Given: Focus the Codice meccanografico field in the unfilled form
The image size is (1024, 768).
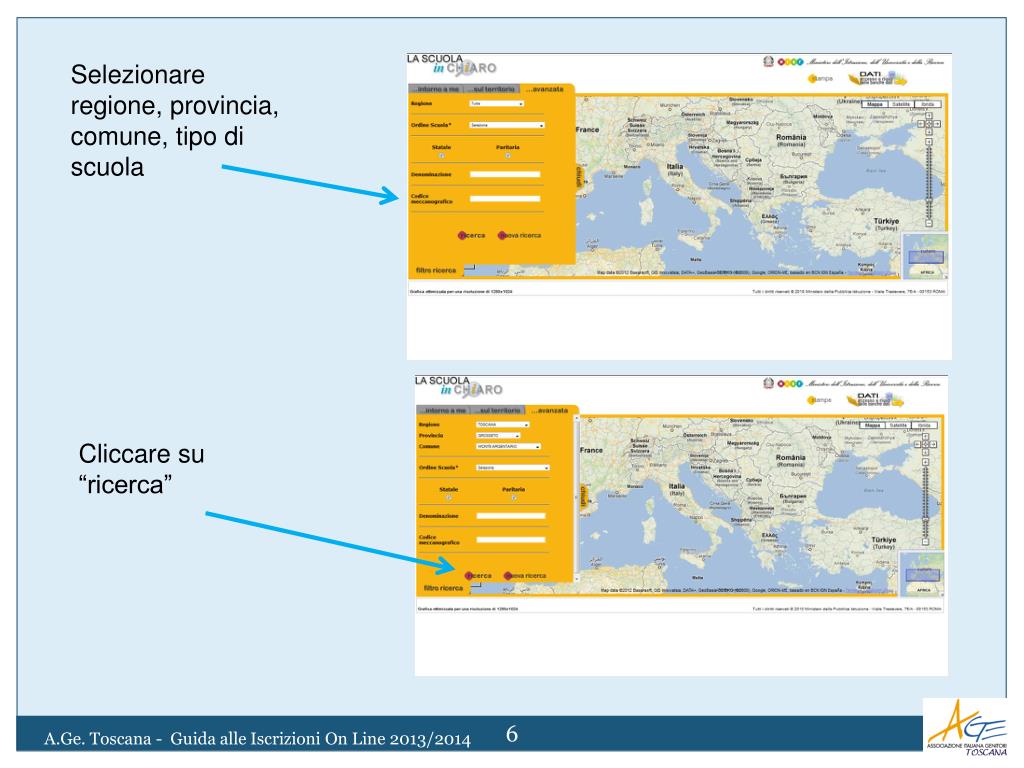Looking at the screenshot, I should tap(505, 199).
